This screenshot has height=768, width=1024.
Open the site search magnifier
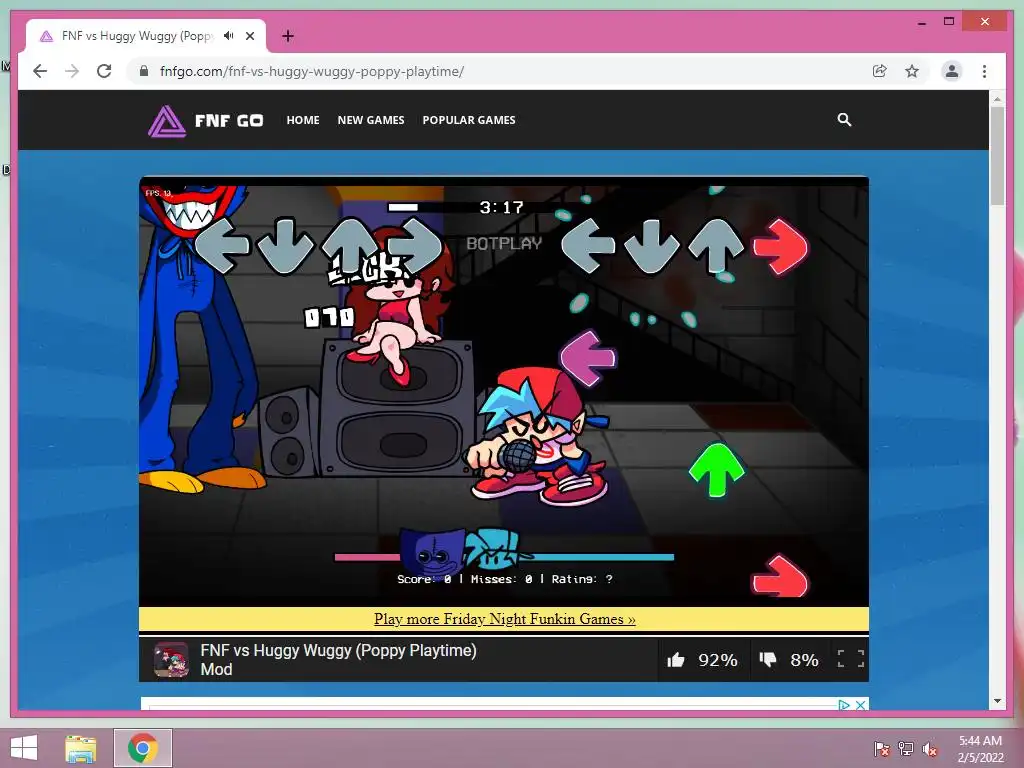click(x=844, y=120)
